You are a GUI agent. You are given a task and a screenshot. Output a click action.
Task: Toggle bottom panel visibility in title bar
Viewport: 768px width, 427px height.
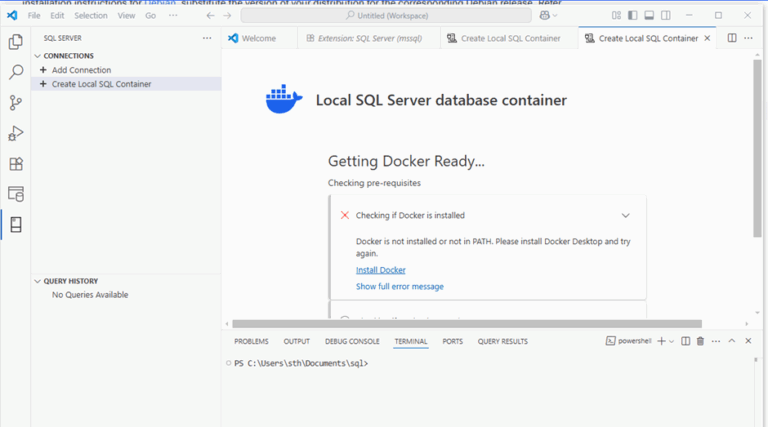[648, 15]
